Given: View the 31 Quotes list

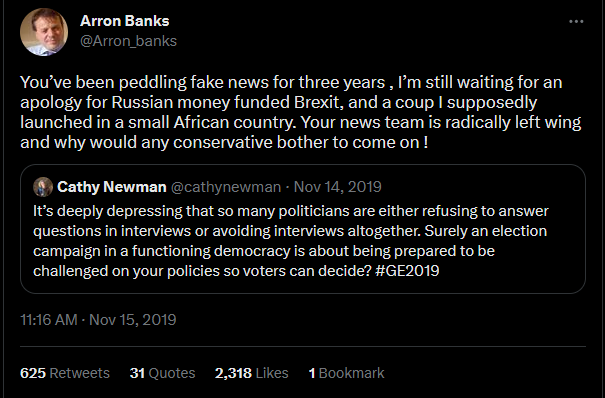Looking at the screenshot, I should (x=162, y=373).
